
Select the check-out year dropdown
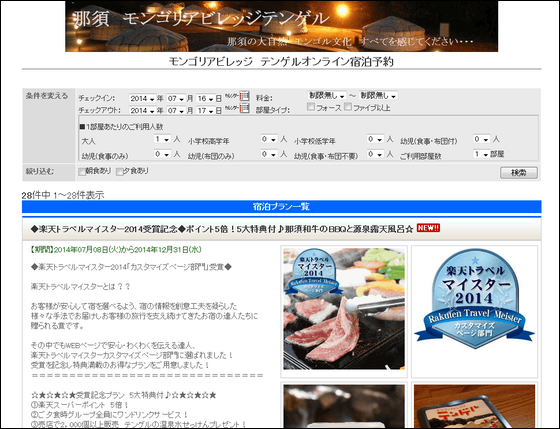tap(142, 111)
